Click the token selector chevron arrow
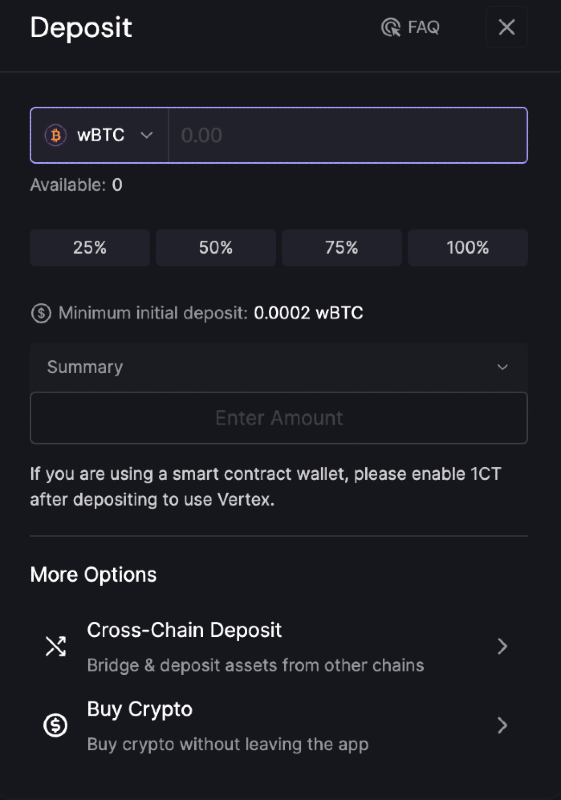 point(147,135)
